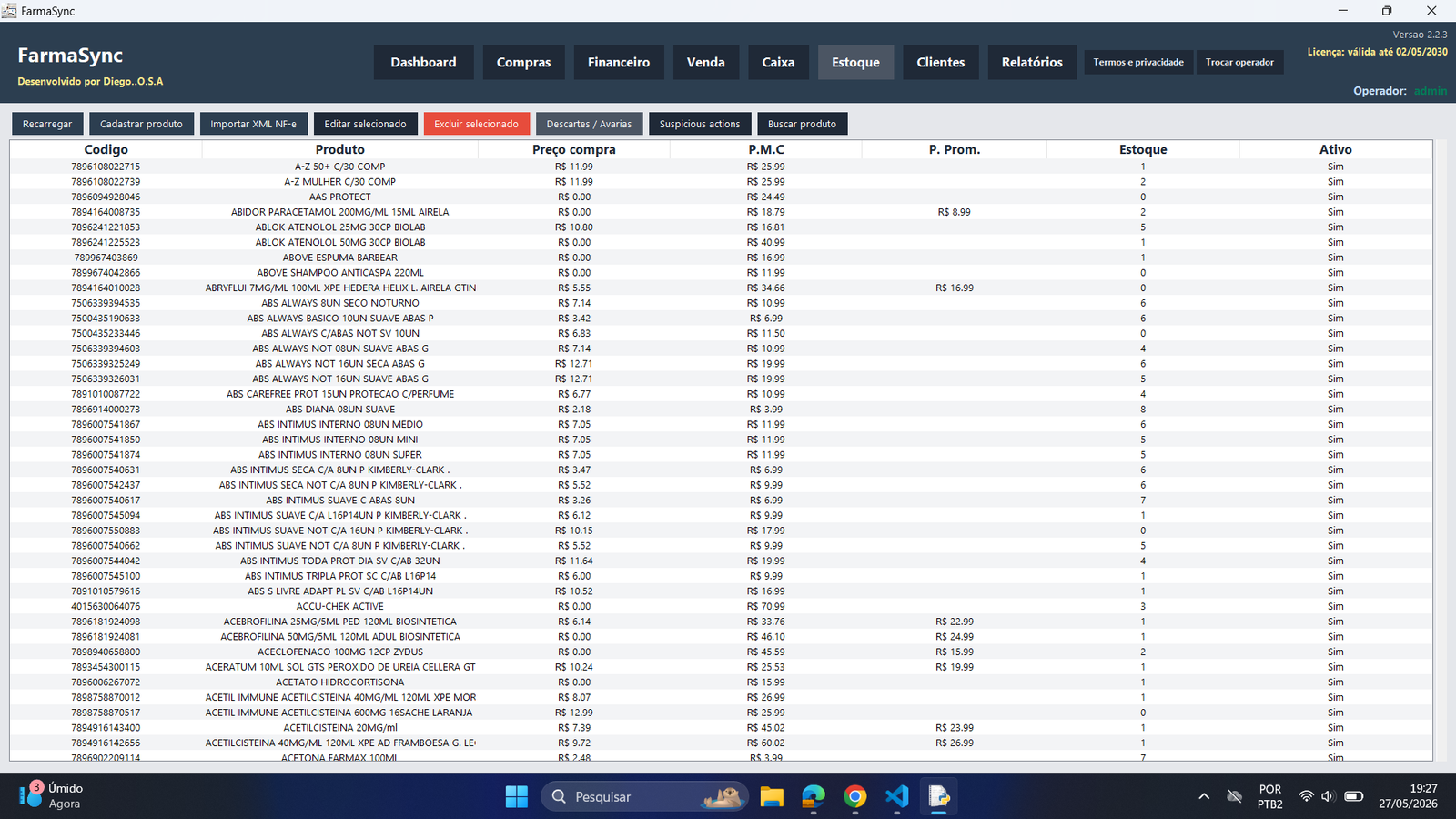1456x819 pixels.
Task: Click the P.M.C column header
Action: pos(766,149)
